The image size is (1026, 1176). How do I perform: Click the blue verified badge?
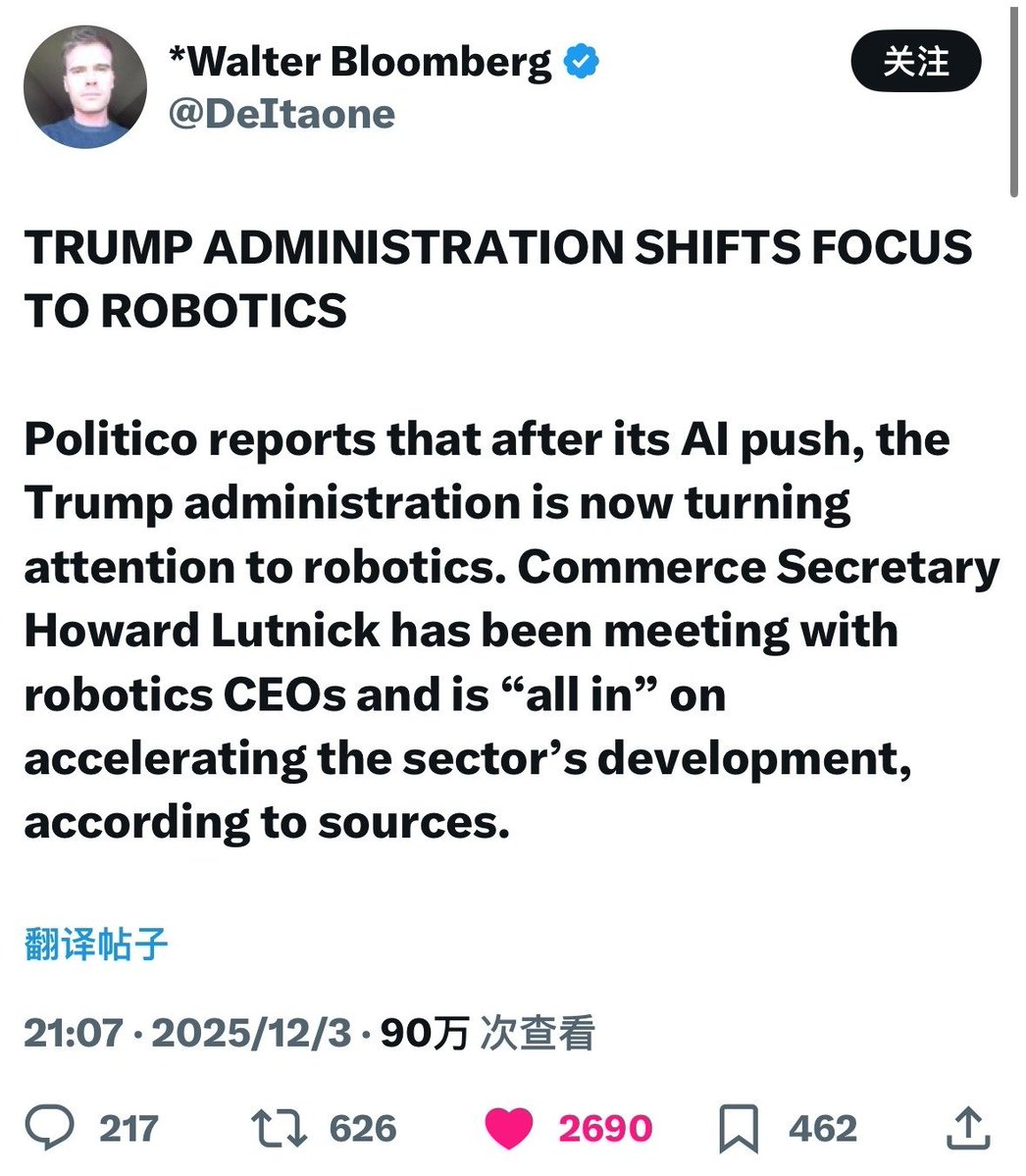581,64
